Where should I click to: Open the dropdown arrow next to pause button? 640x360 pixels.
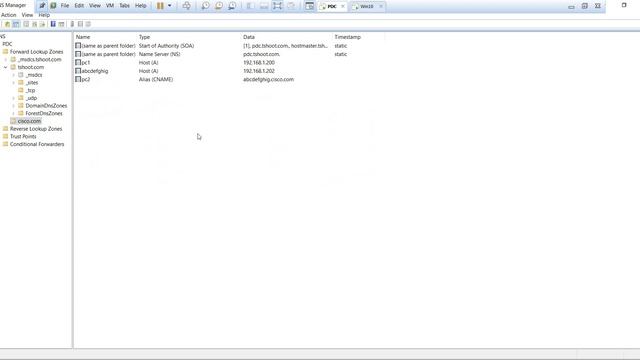click(169, 6)
